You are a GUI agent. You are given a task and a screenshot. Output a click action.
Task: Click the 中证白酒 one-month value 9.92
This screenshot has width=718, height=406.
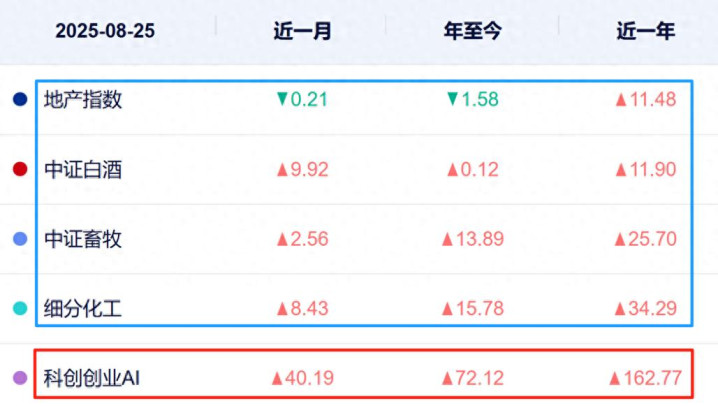(x=302, y=170)
